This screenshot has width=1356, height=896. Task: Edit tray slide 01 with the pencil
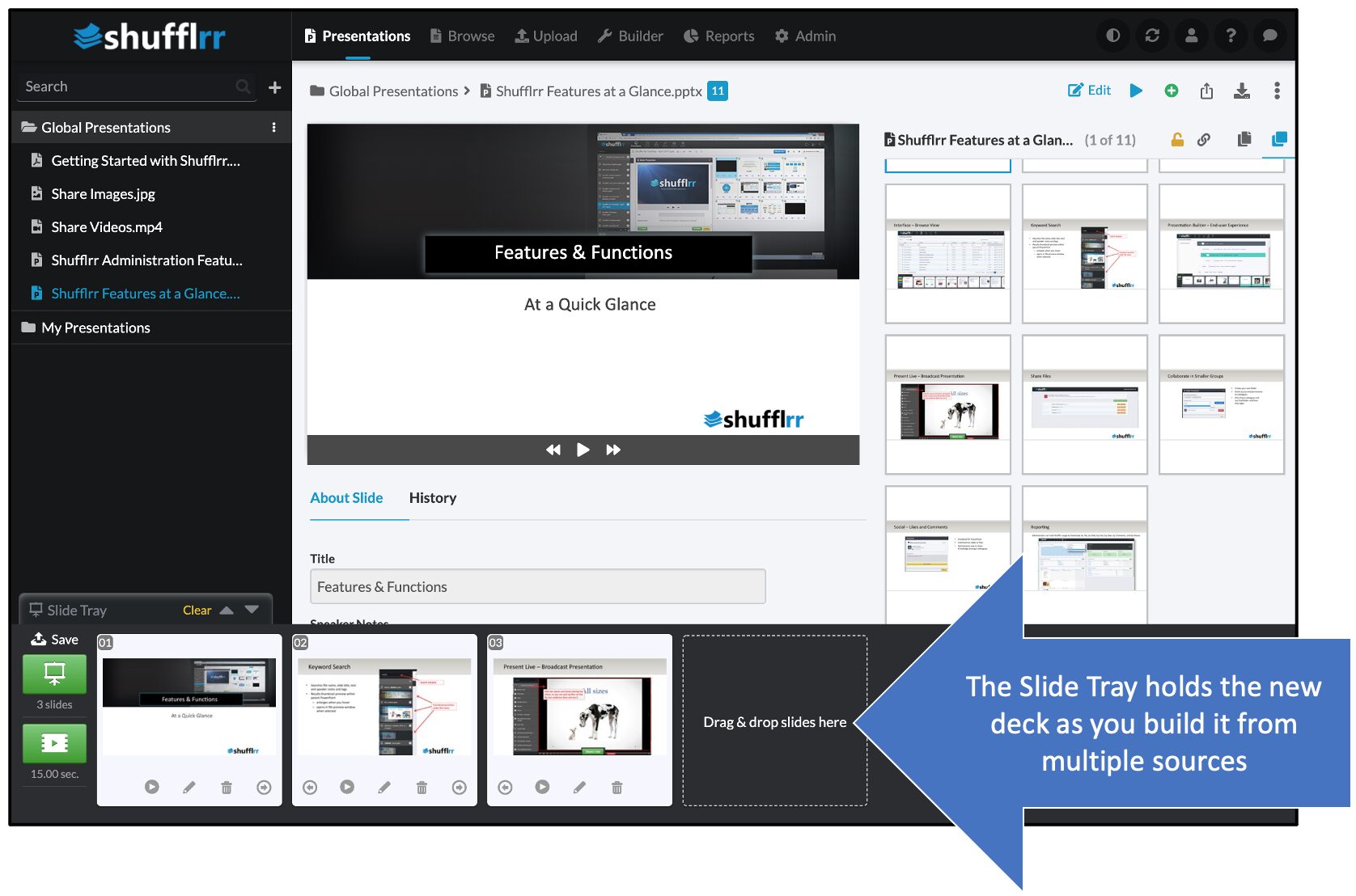189,787
